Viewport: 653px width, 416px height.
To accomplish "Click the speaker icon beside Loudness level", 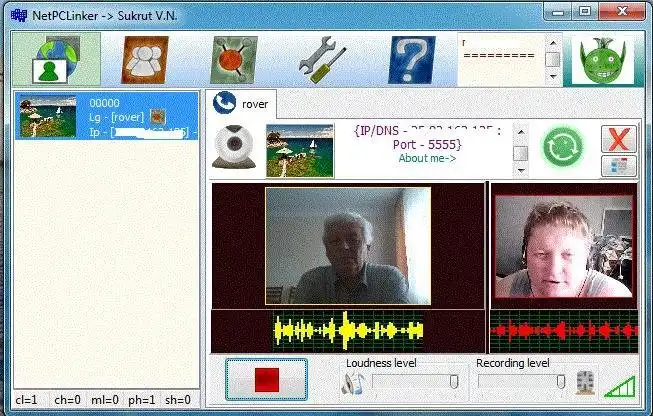I will [353, 383].
